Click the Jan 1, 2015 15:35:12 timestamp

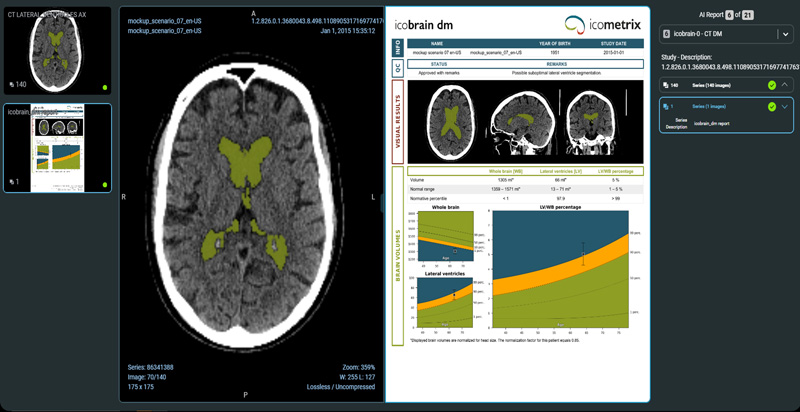(x=348, y=31)
